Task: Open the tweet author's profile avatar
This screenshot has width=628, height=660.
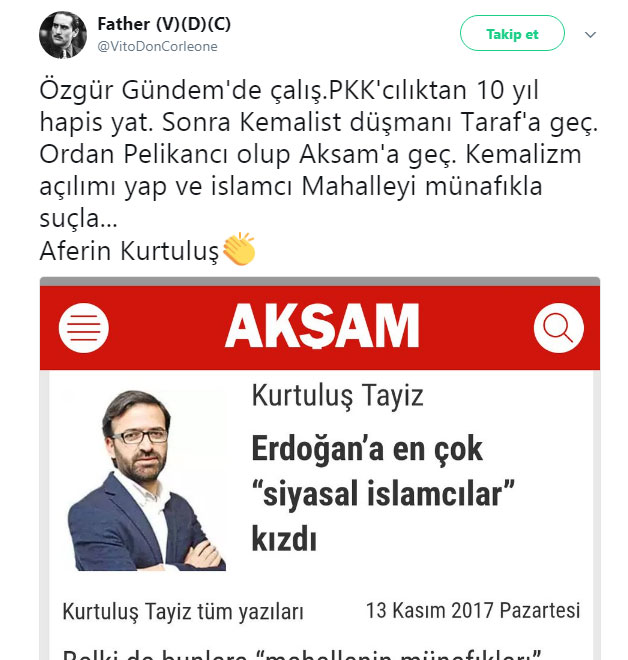Action: point(63,35)
